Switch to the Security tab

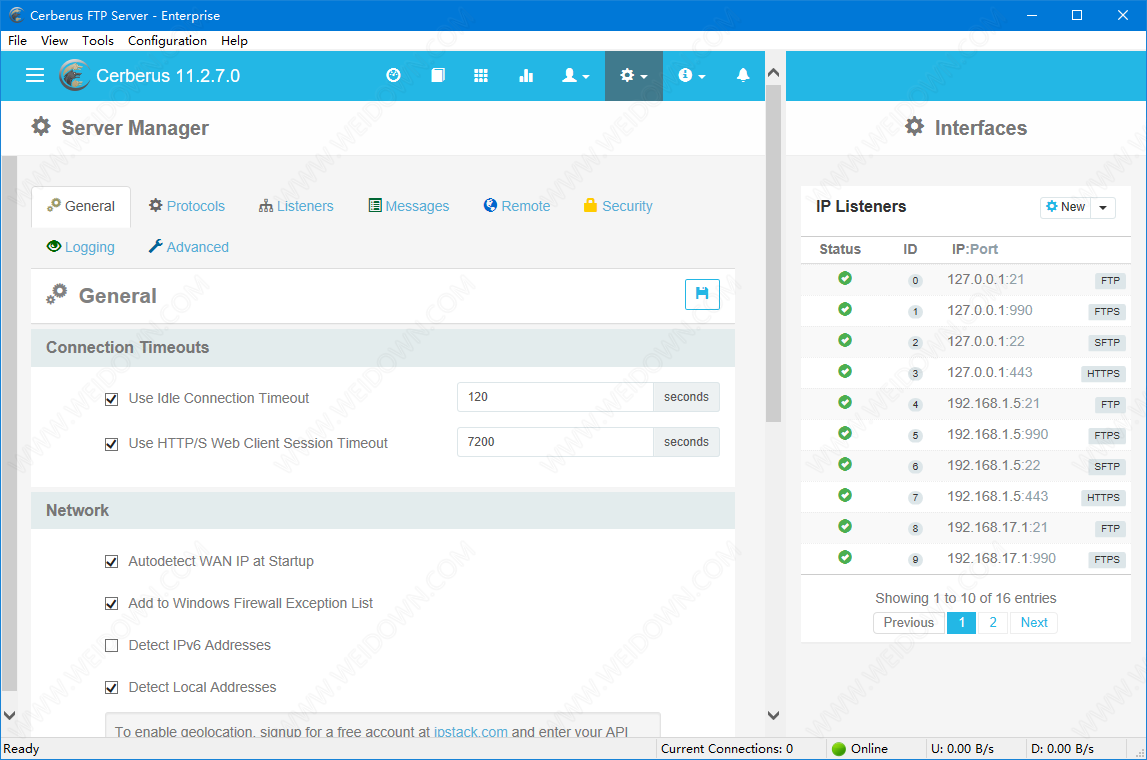pos(617,206)
